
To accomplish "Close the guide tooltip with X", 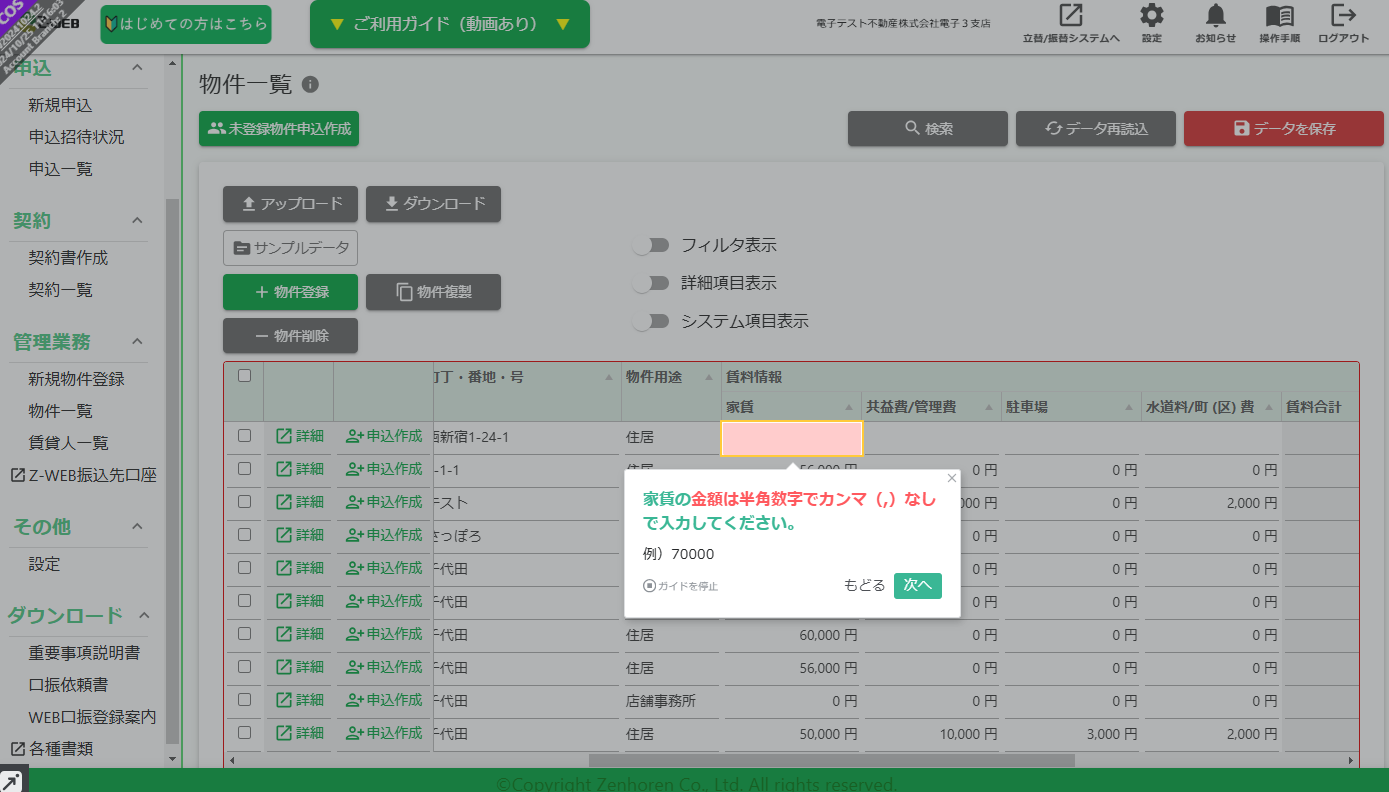I will coord(951,478).
